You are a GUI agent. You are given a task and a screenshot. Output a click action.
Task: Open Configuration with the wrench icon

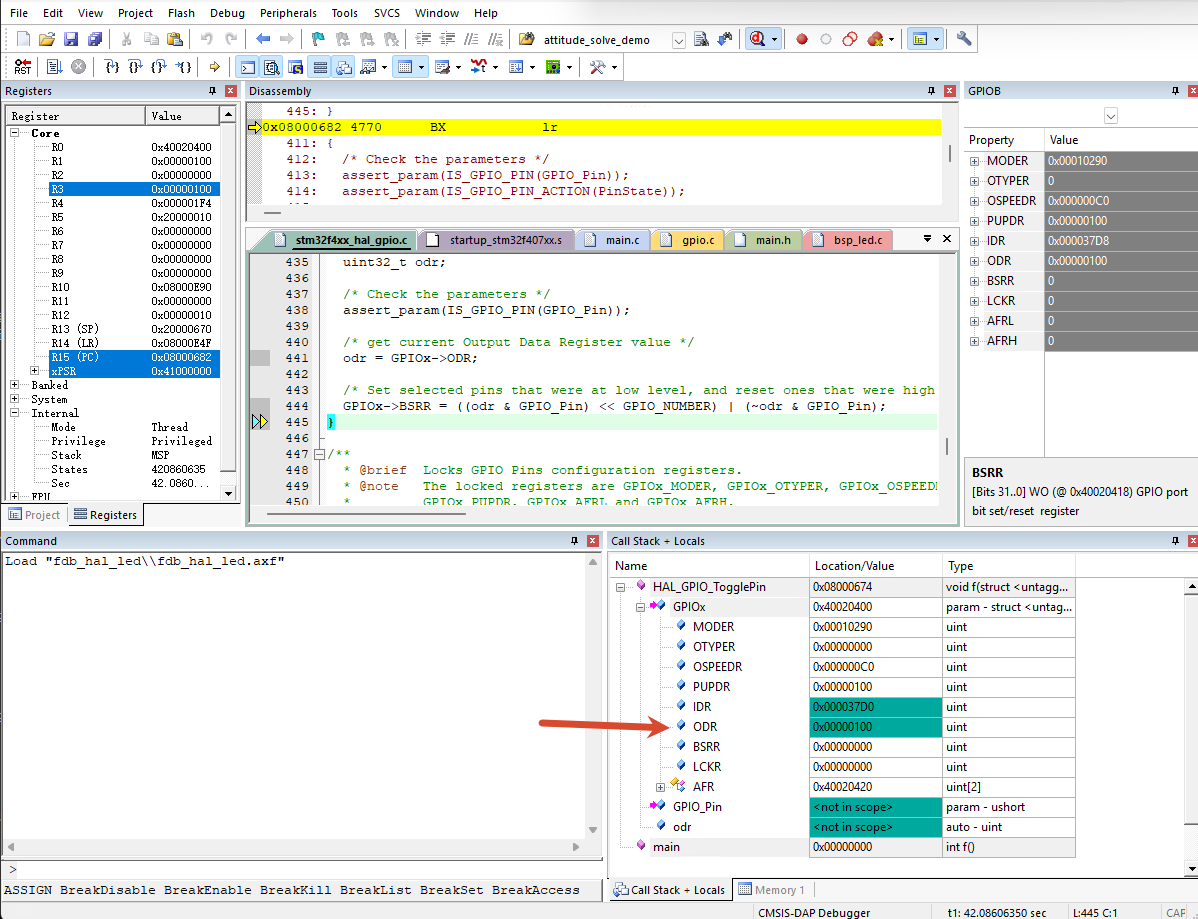tap(964, 39)
